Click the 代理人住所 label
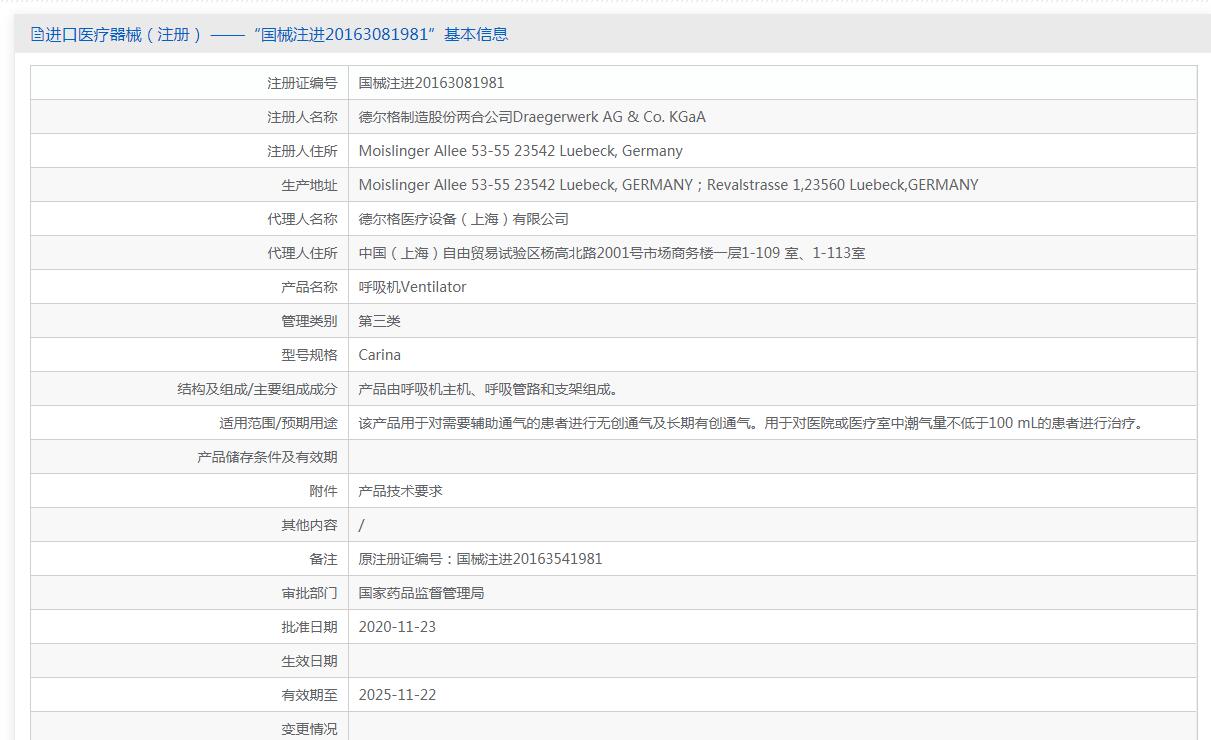This screenshot has width=1211, height=740. point(302,253)
